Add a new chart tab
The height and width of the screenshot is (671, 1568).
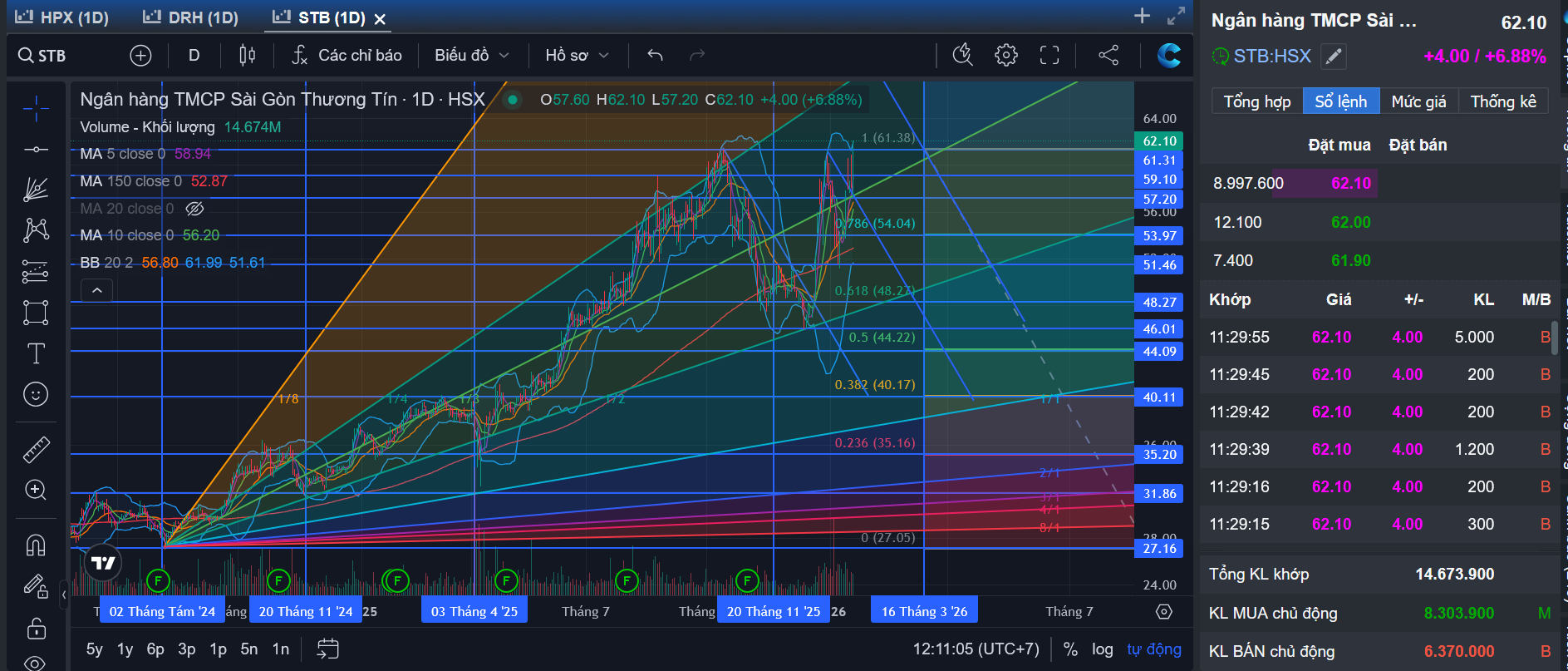1143,16
